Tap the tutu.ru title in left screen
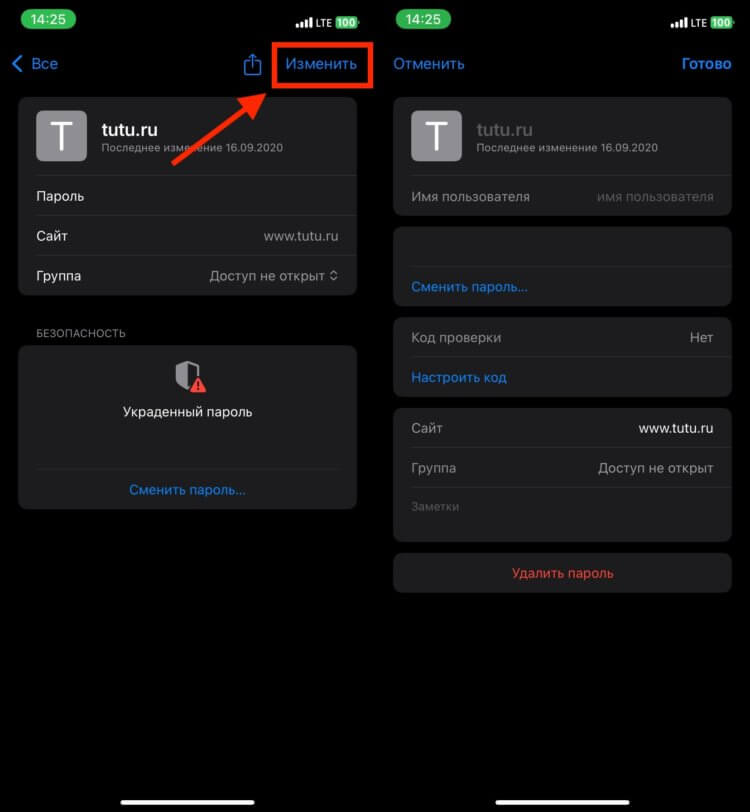750x812 pixels. [129, 129]
